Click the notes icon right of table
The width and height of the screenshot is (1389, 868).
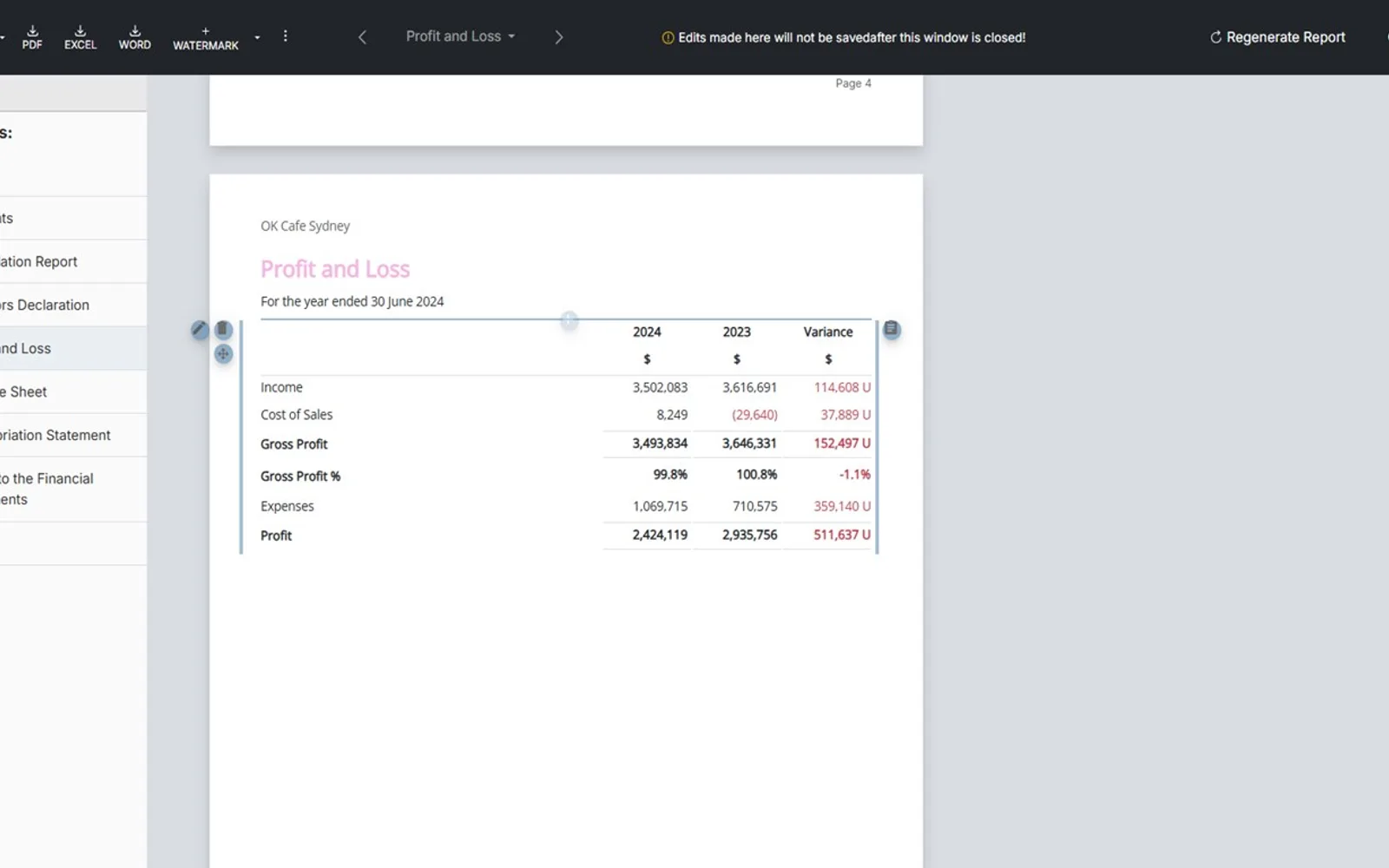[892, 330]
